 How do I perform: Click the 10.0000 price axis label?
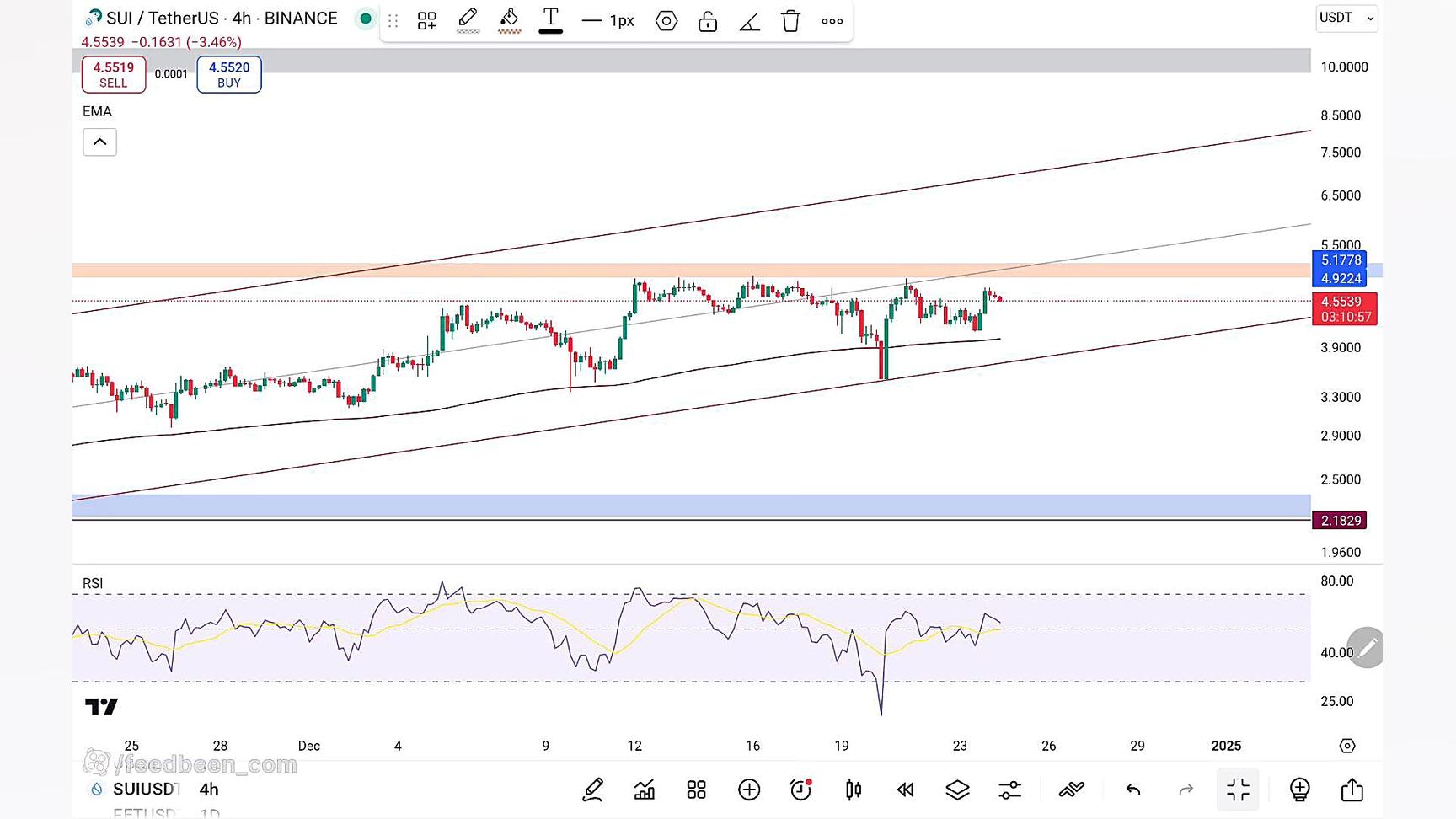point(1344,67)
